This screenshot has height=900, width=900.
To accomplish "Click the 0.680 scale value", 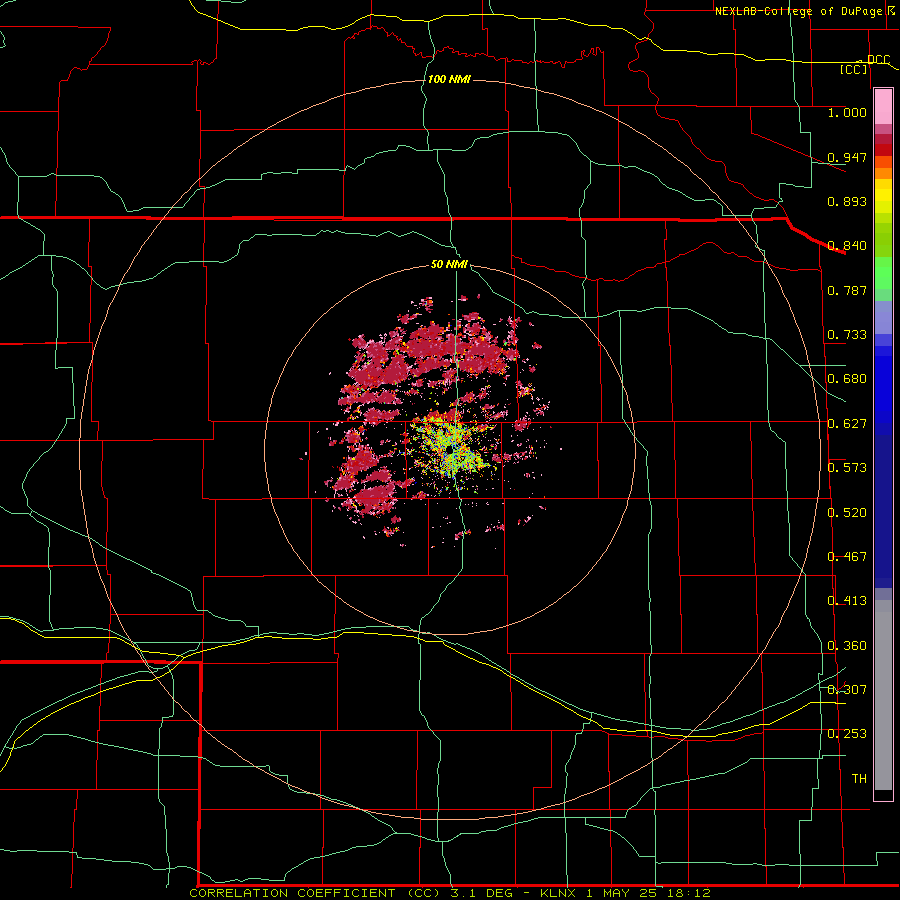I will (x=847, y=379).
